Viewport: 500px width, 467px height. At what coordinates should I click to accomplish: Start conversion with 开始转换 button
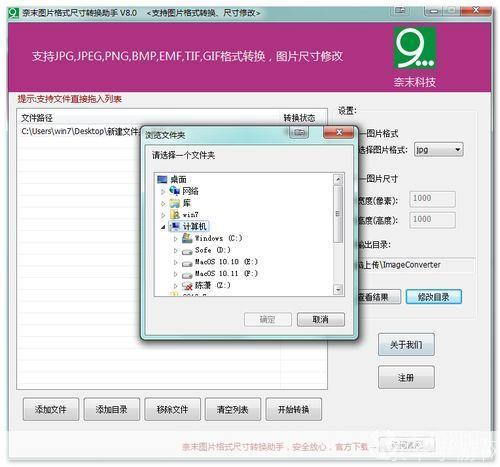pyautogui.click(x=293, y=409)
